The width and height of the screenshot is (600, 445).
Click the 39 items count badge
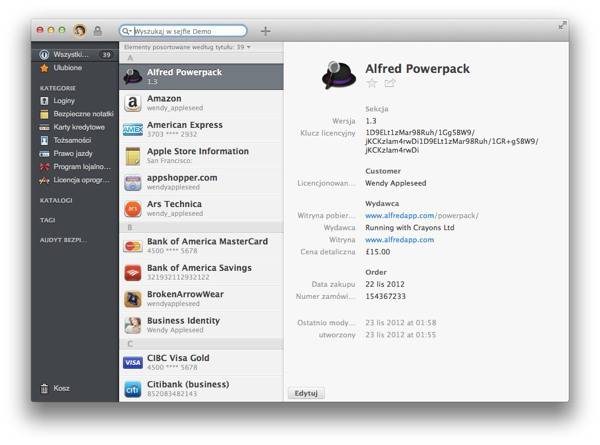[106, 55]
